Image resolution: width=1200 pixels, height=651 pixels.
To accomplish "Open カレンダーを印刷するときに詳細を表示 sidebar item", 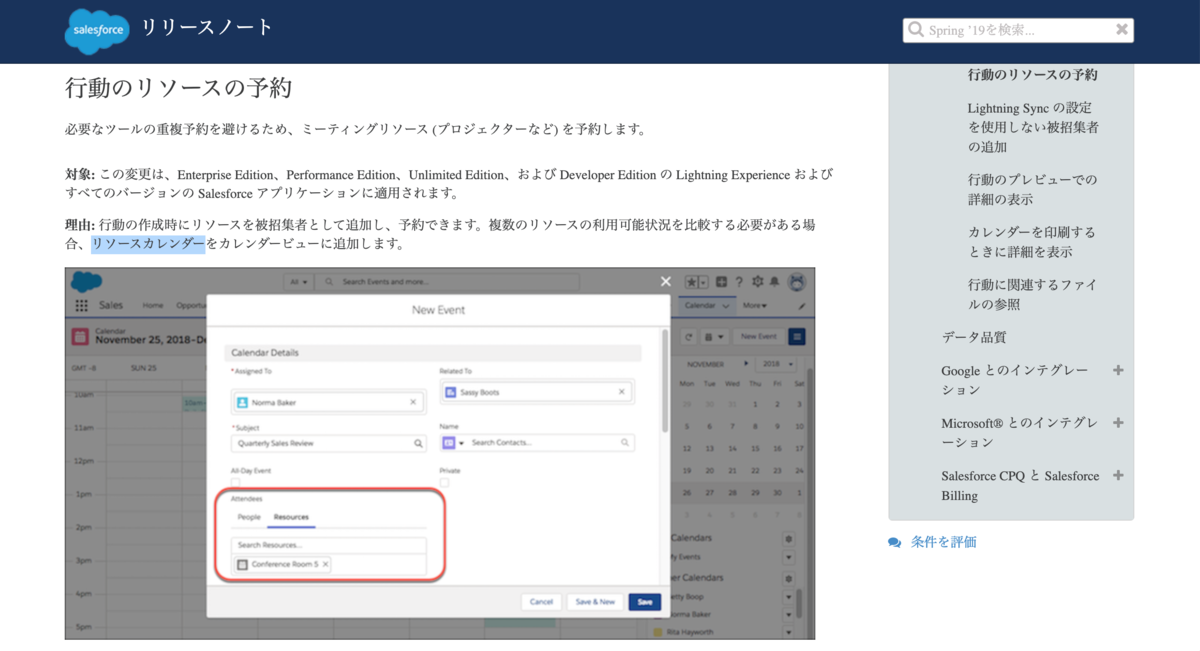I will [1032, 242].
